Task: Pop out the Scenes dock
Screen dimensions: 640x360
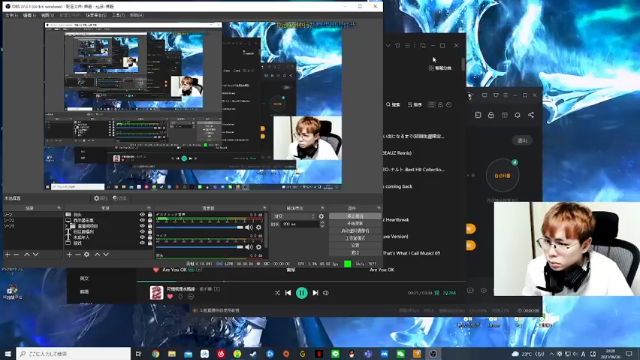Action: coord(59,208)
